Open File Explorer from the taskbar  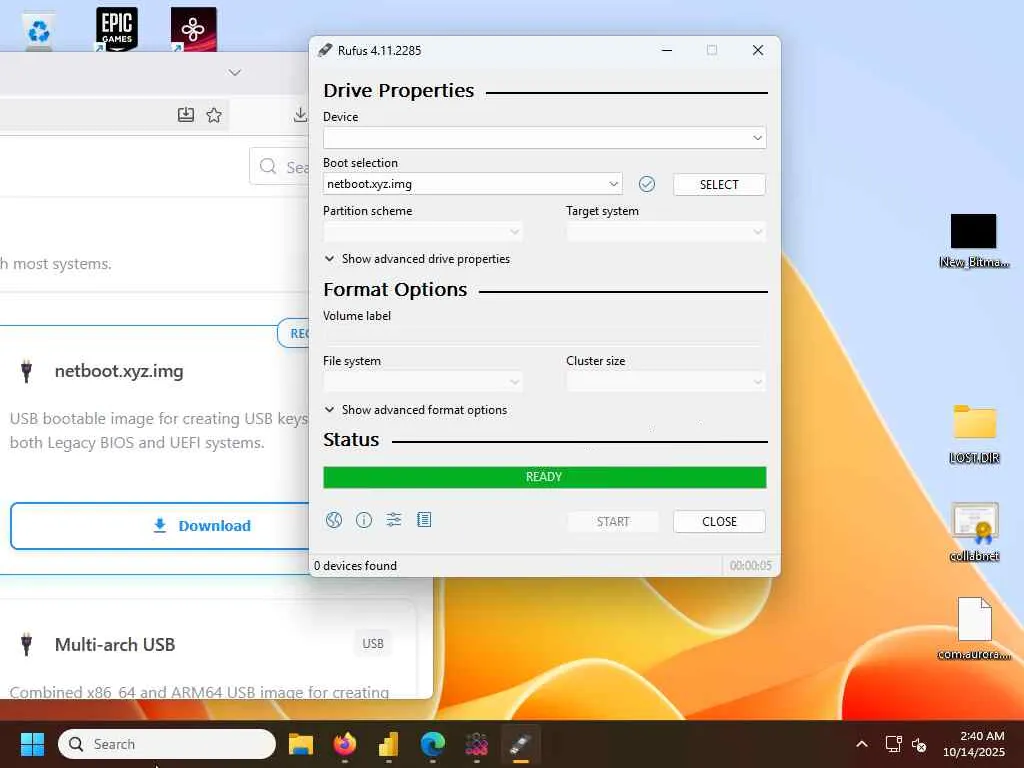point(301,744)
